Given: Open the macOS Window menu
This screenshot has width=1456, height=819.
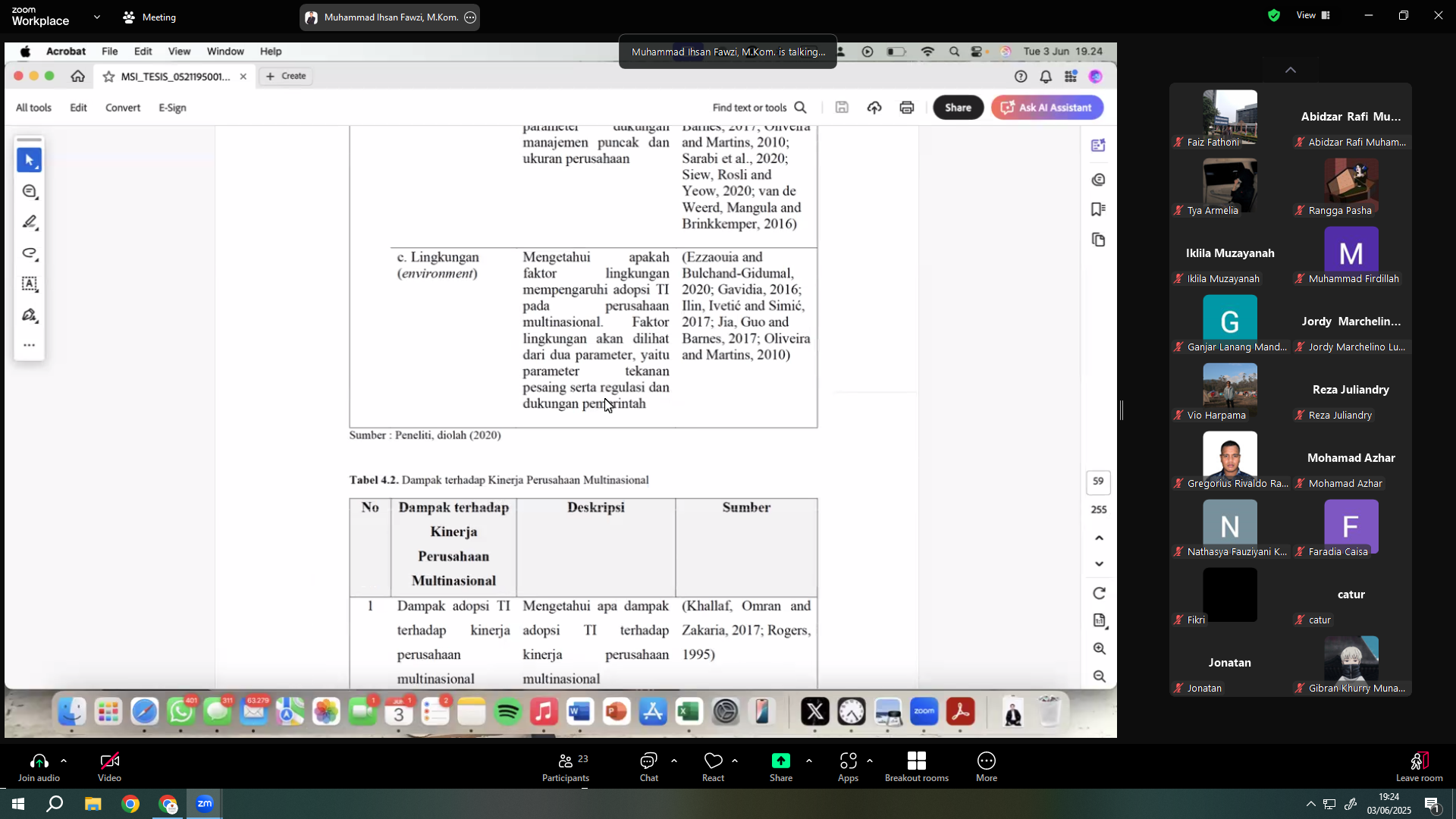Looking at the screenshot, I should click(225, 52).
